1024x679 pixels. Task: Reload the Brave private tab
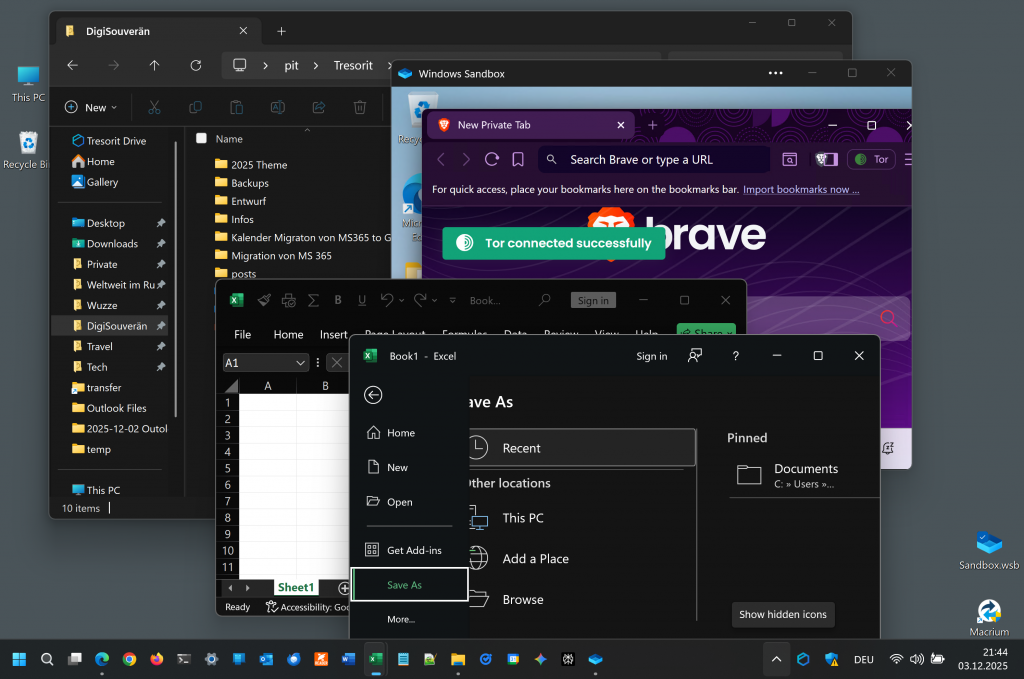(492, 159)
